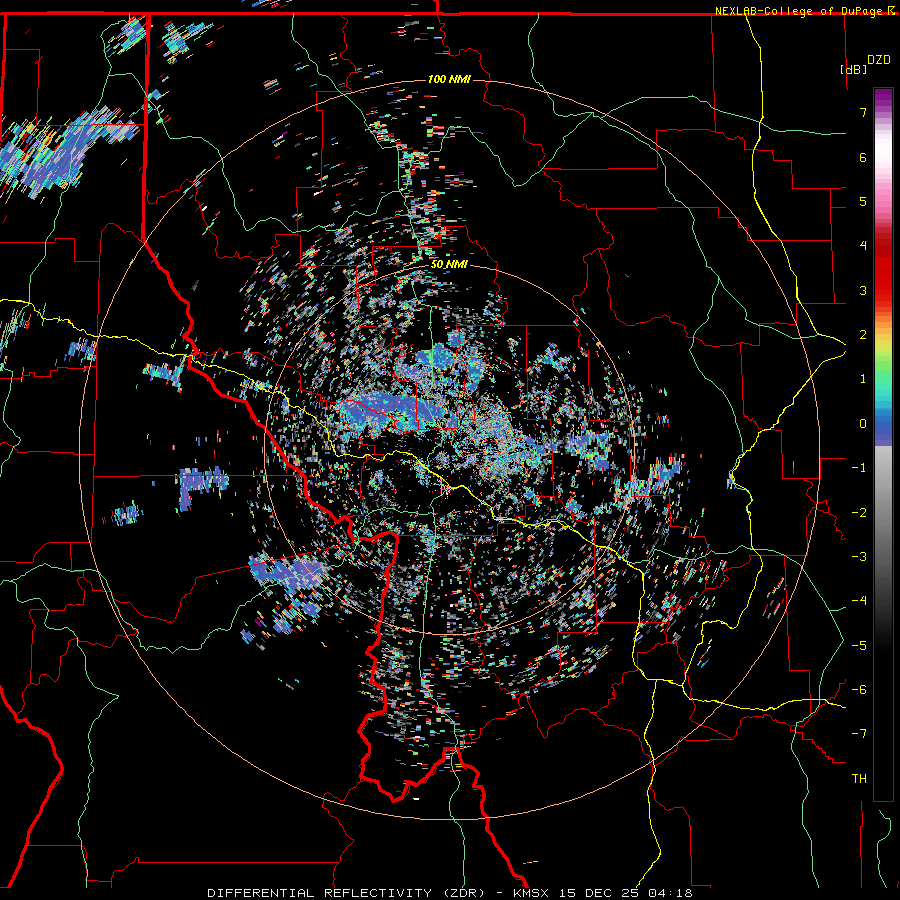The width and height of the screenshot is (900, 900).
Task: Click the ZDR color bar legend
Action: pos(883,444)
